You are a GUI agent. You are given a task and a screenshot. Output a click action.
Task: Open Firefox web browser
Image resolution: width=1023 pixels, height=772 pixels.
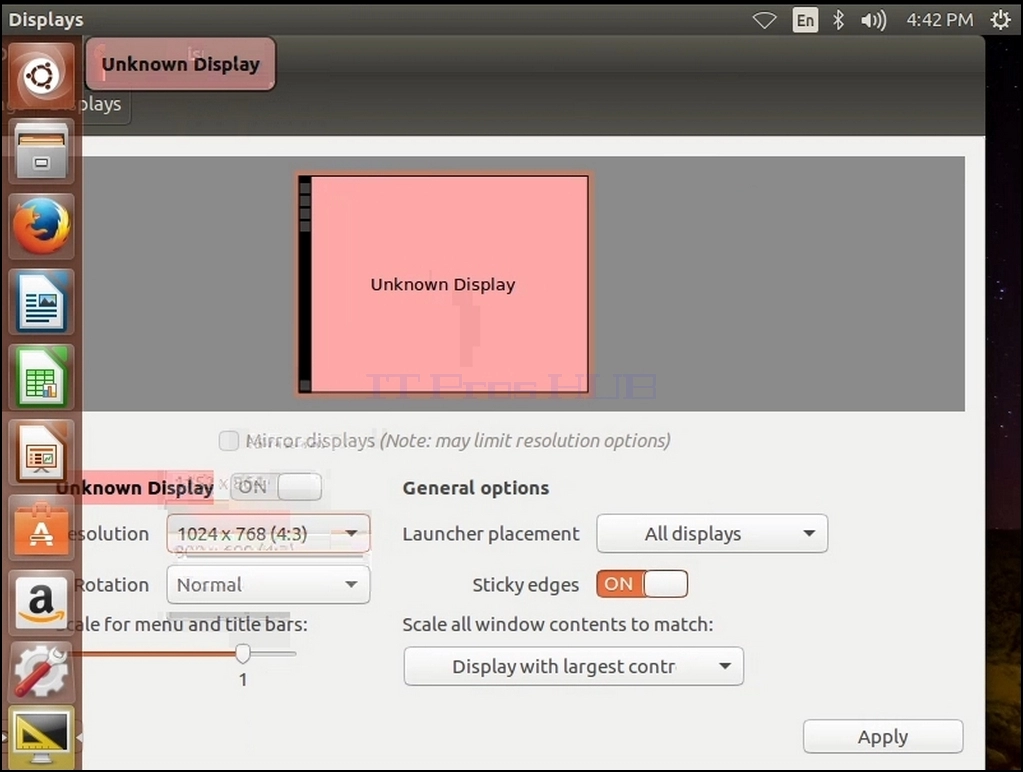(x=41, y=226)
